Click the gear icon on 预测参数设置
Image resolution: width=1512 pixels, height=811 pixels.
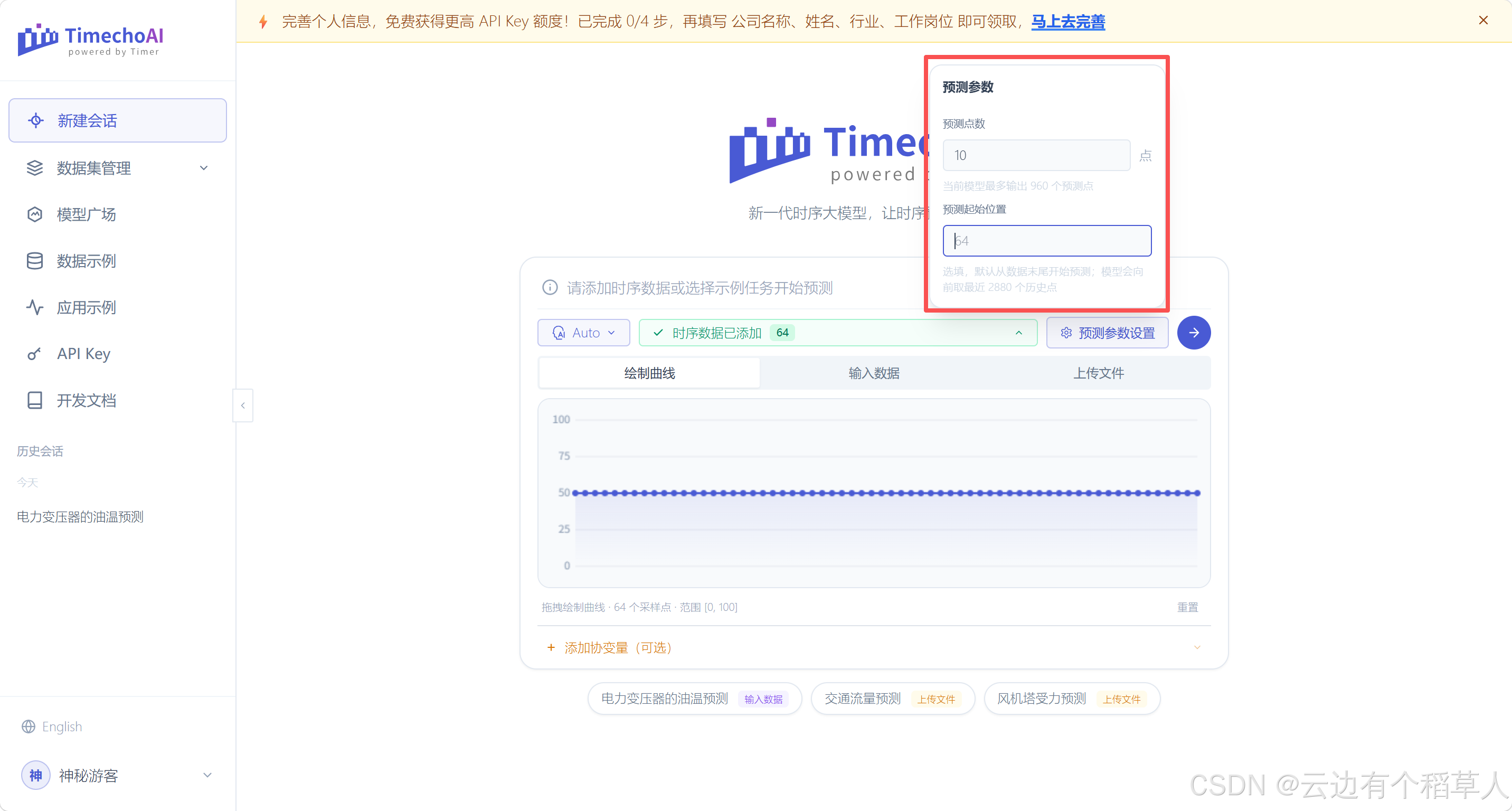pyautogui.click(x=1066, y=333)
